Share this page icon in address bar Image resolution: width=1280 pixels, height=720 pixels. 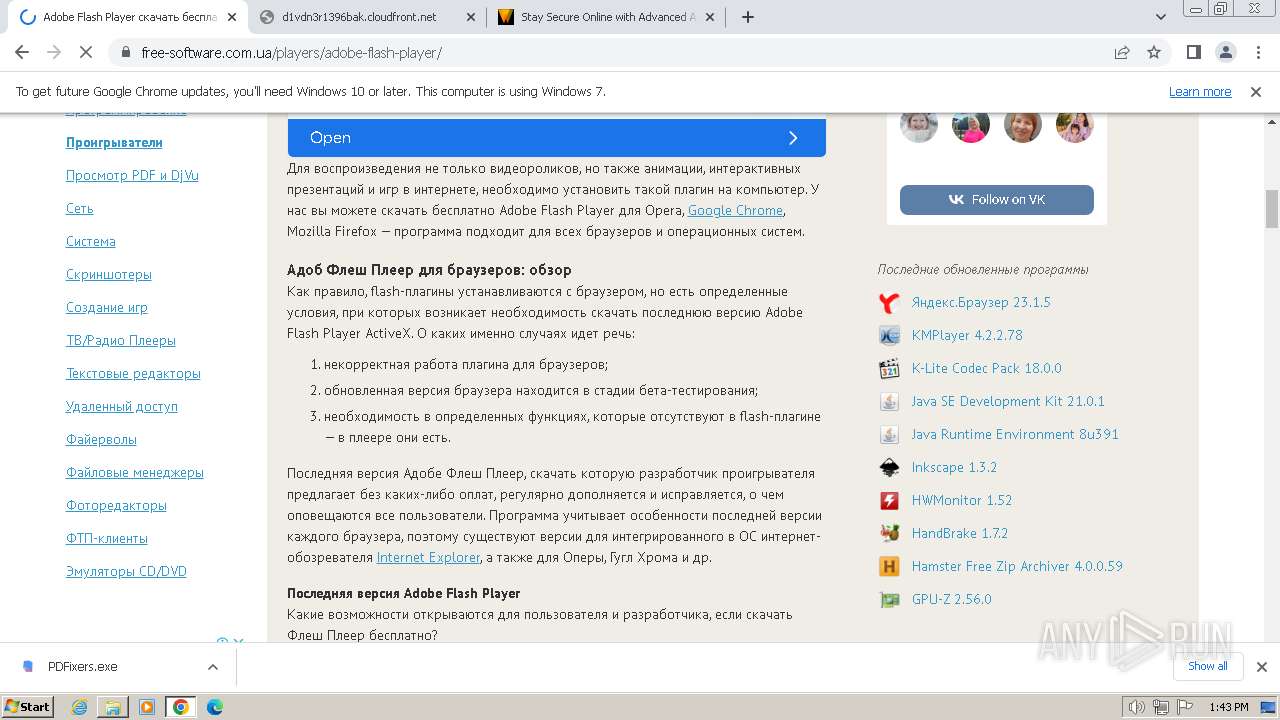pos(1122,52)
